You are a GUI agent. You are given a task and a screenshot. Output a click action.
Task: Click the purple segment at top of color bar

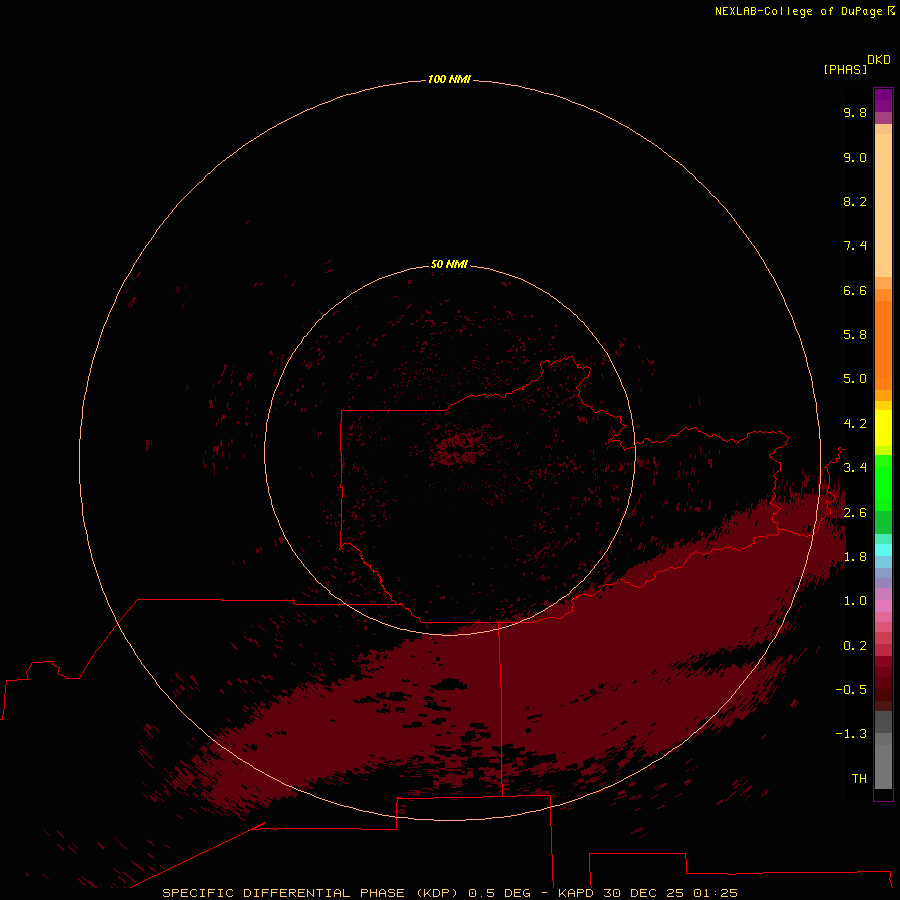click(x=883, y=101)
